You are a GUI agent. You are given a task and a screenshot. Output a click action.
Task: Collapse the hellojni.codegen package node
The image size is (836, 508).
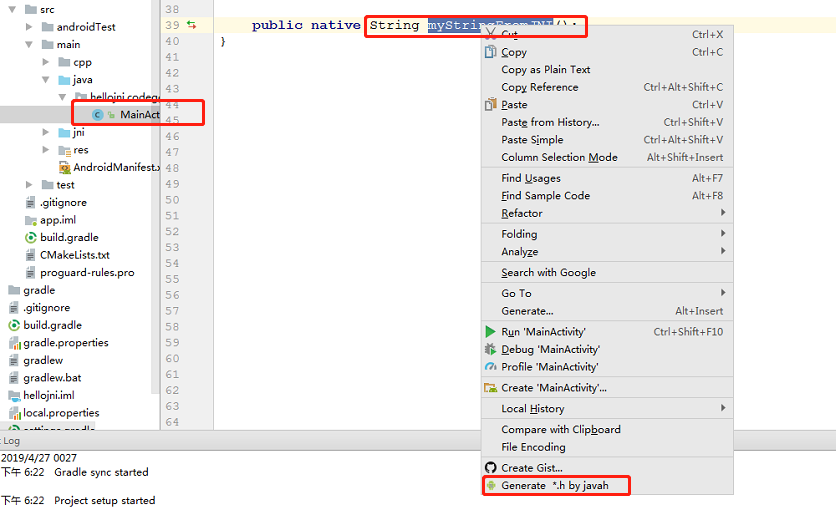click(63, 97)
